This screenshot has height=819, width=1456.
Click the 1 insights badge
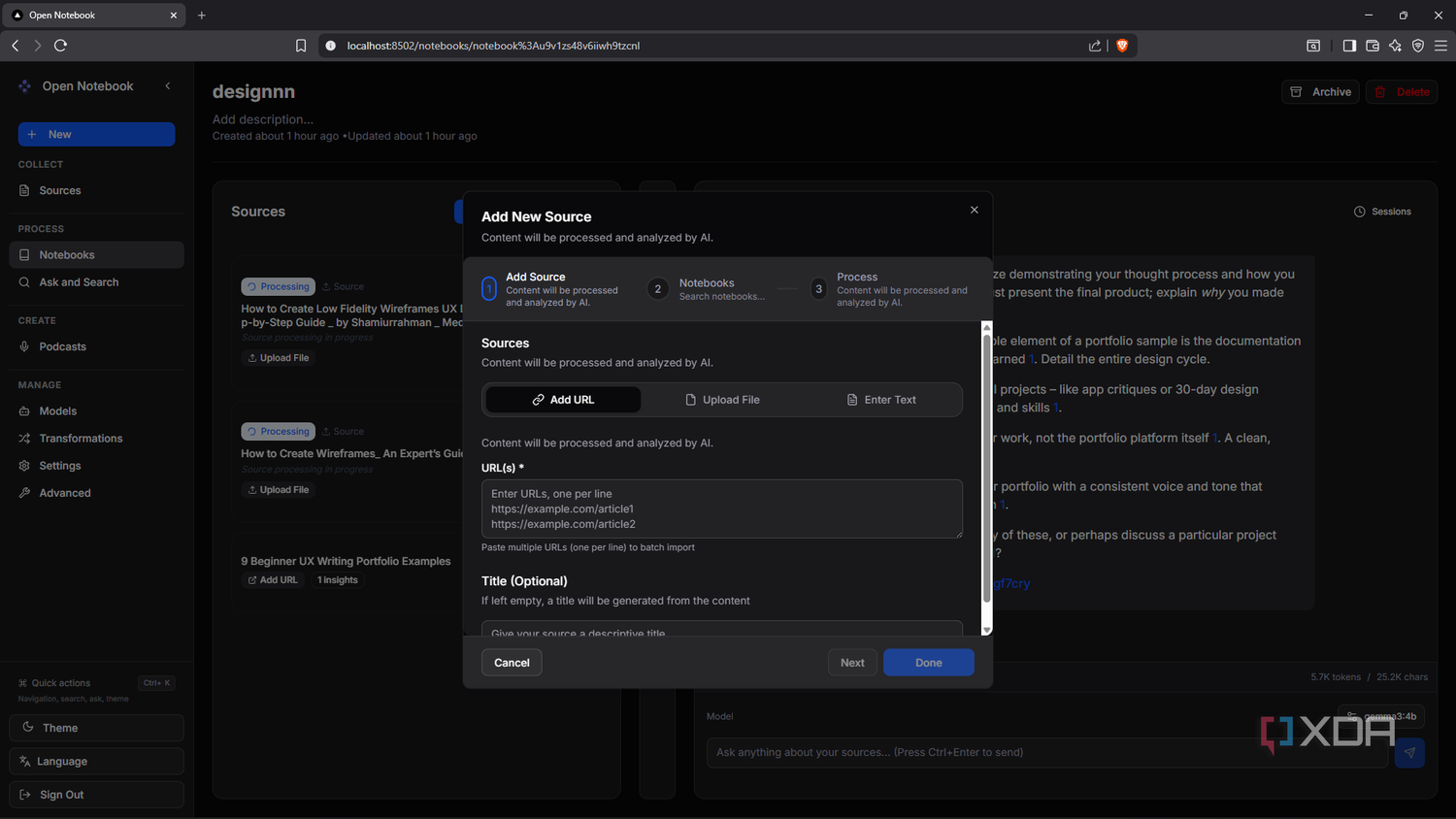tap(337, 580)
